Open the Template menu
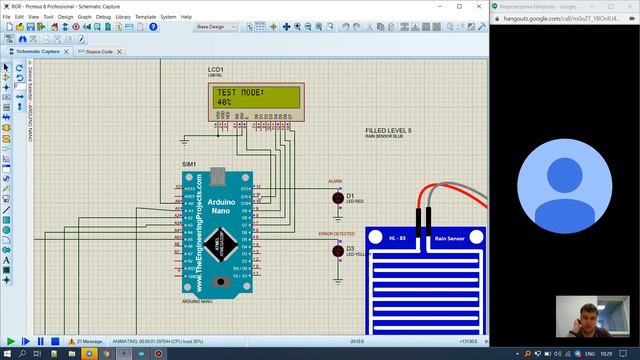This screenshot has width=640, height=360. (x=145, y=17)
